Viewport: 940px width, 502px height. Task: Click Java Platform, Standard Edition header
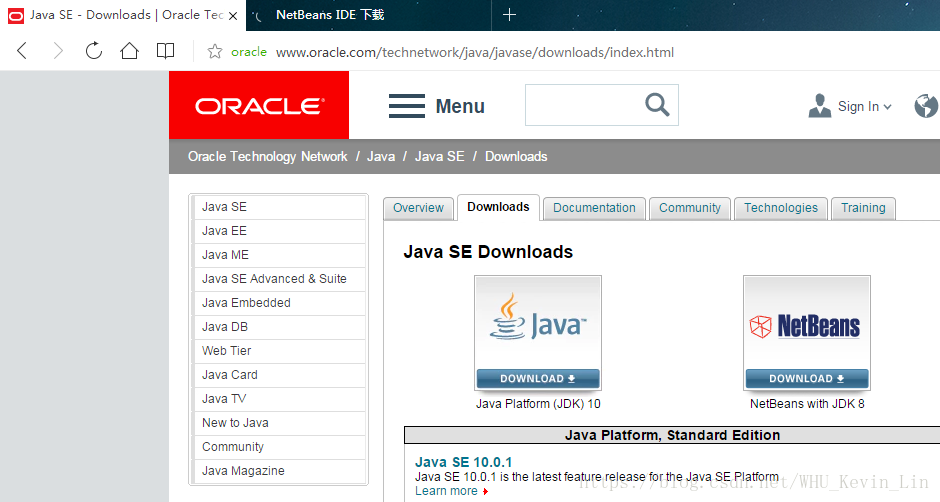click(672, 435)
